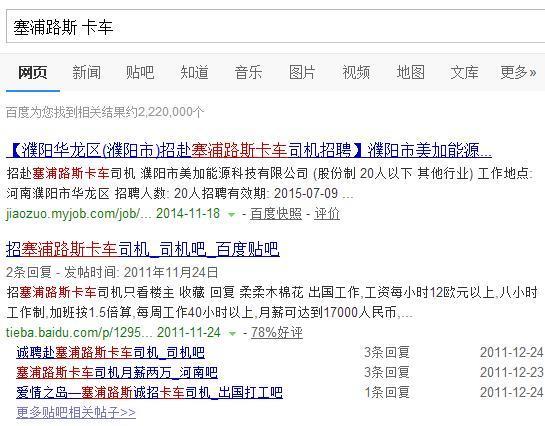Open the 音乐 tab

pos(248,73)
